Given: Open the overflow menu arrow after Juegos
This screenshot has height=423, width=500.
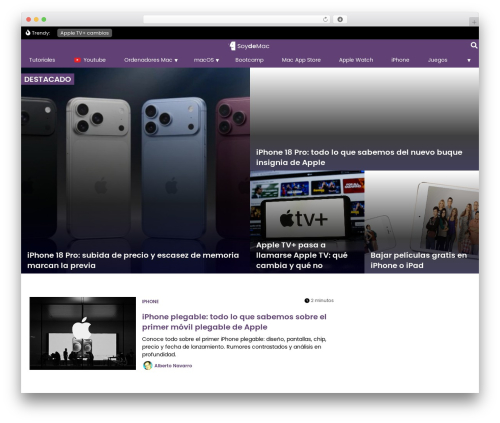Looking at the screenshot, I should [469, 60].
